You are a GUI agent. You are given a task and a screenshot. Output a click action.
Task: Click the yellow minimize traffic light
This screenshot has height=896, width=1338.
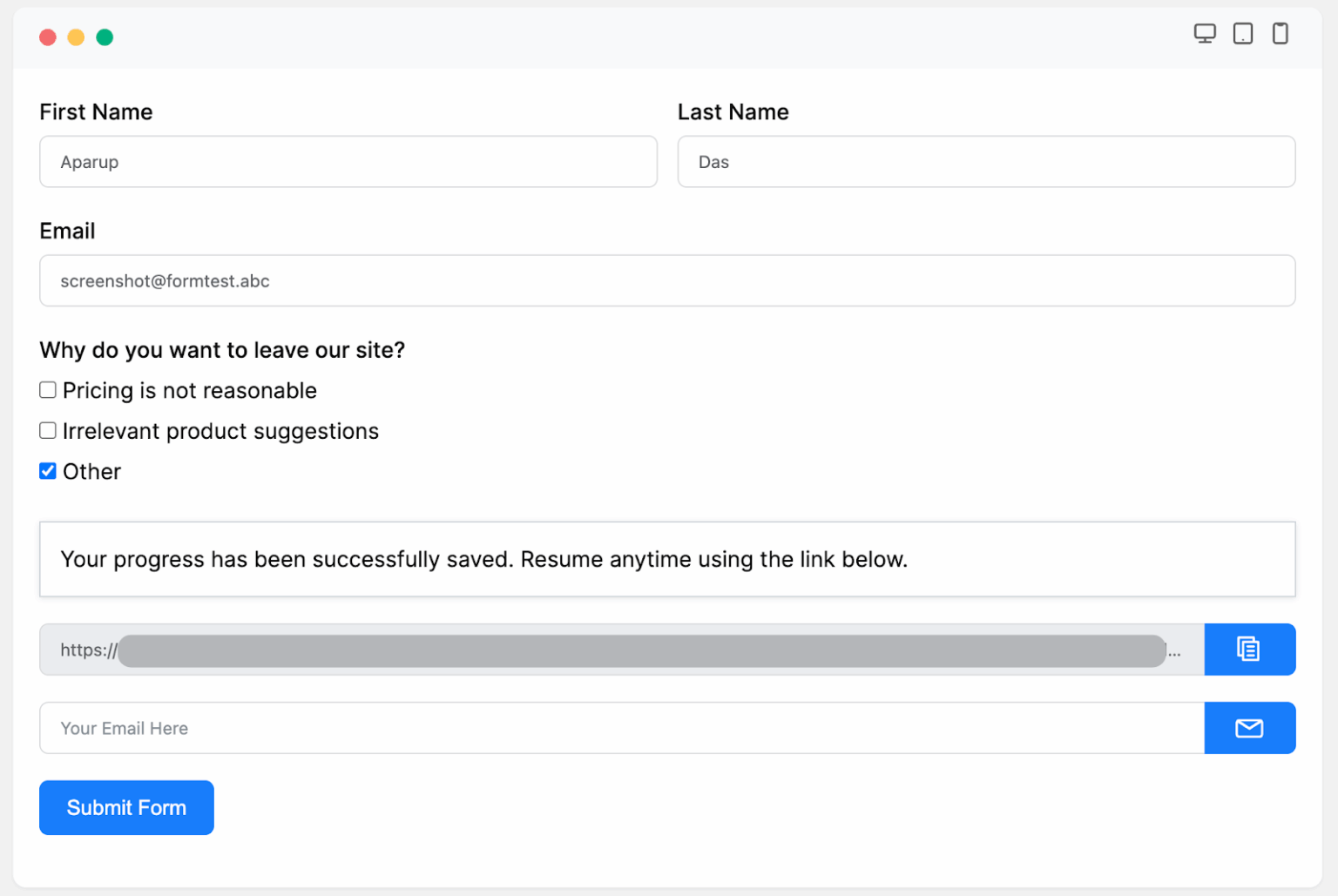pos(76,37)
